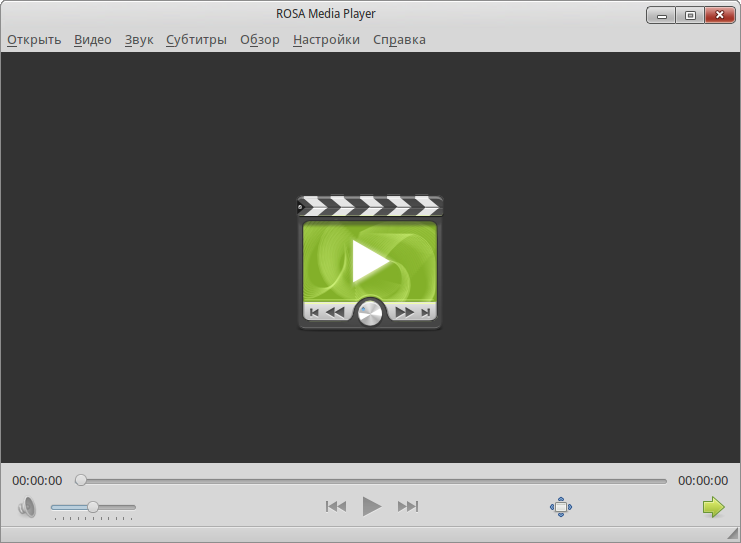Open the Субтитры menu
This screenshot has height=543, width=741.
pos(197,40)
